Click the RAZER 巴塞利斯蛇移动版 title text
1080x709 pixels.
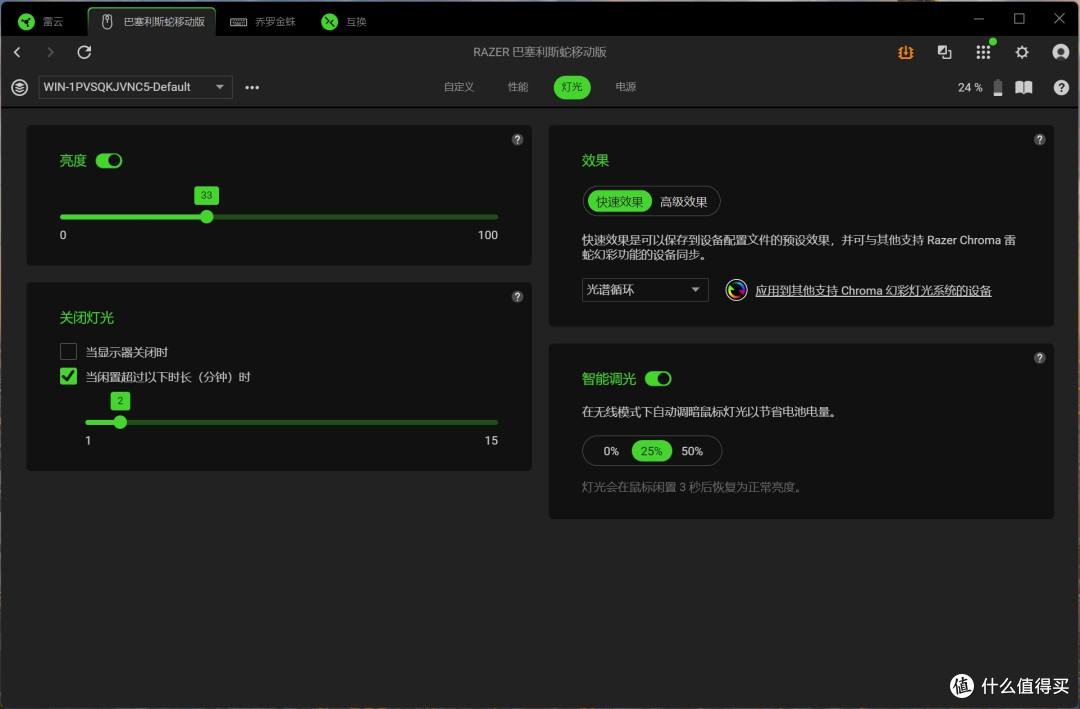539,52
